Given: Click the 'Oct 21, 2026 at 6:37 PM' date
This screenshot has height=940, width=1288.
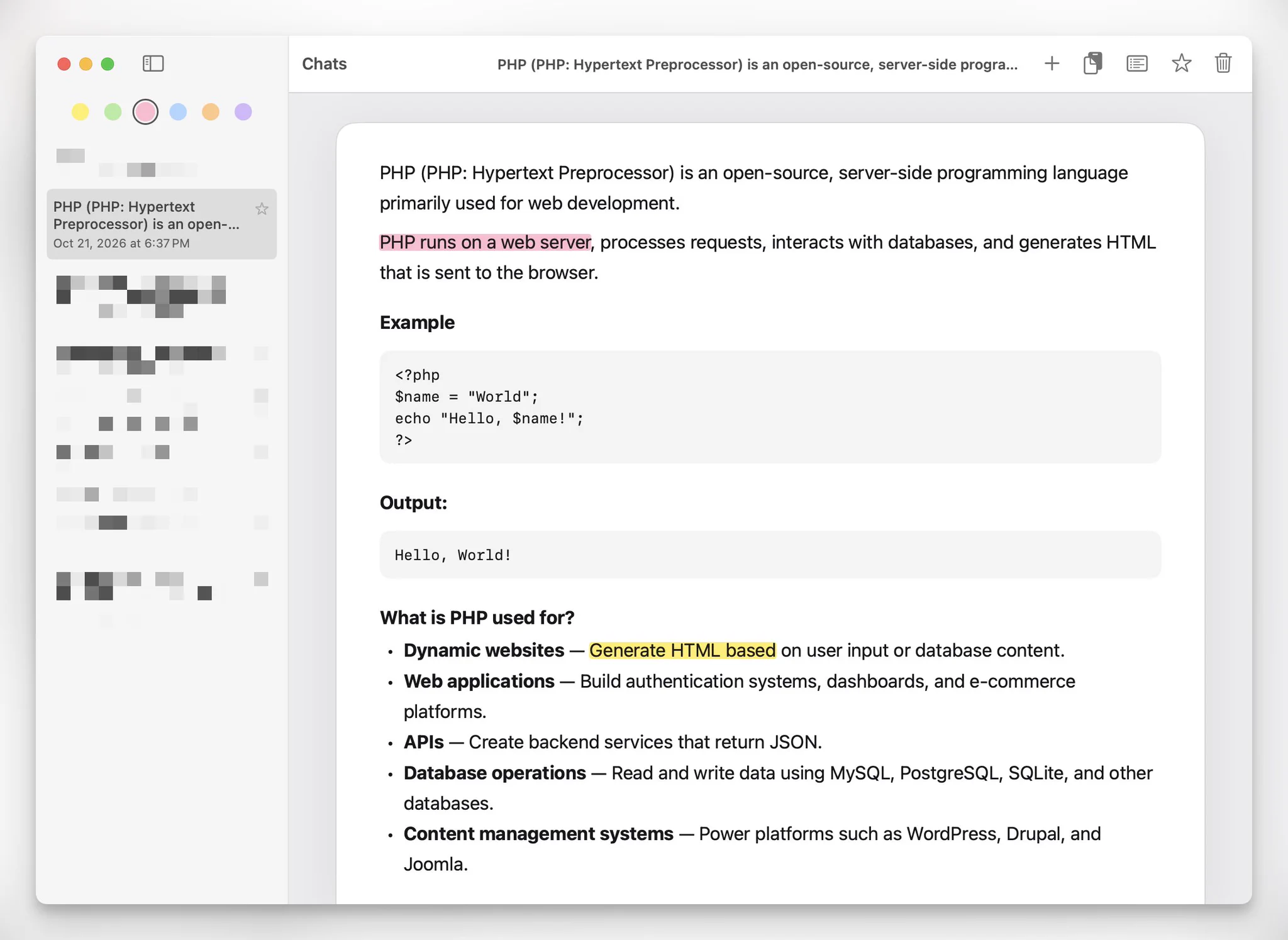Looking at the screenshot, I should (x=121, y=243).
